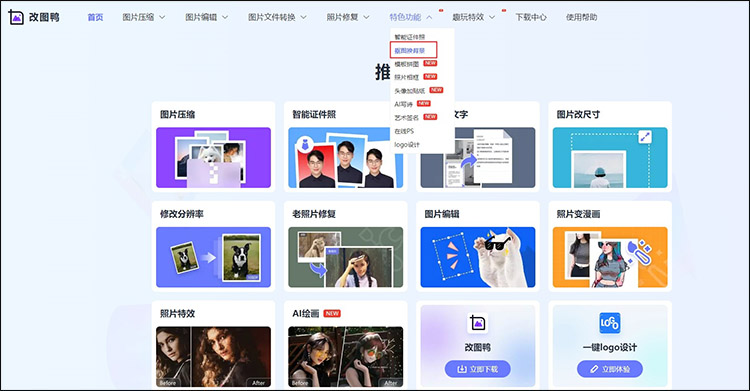Expand the 趣玩特效 dropdown menu
The width and height of the screenshot is (750, 391).
(474, 17)
